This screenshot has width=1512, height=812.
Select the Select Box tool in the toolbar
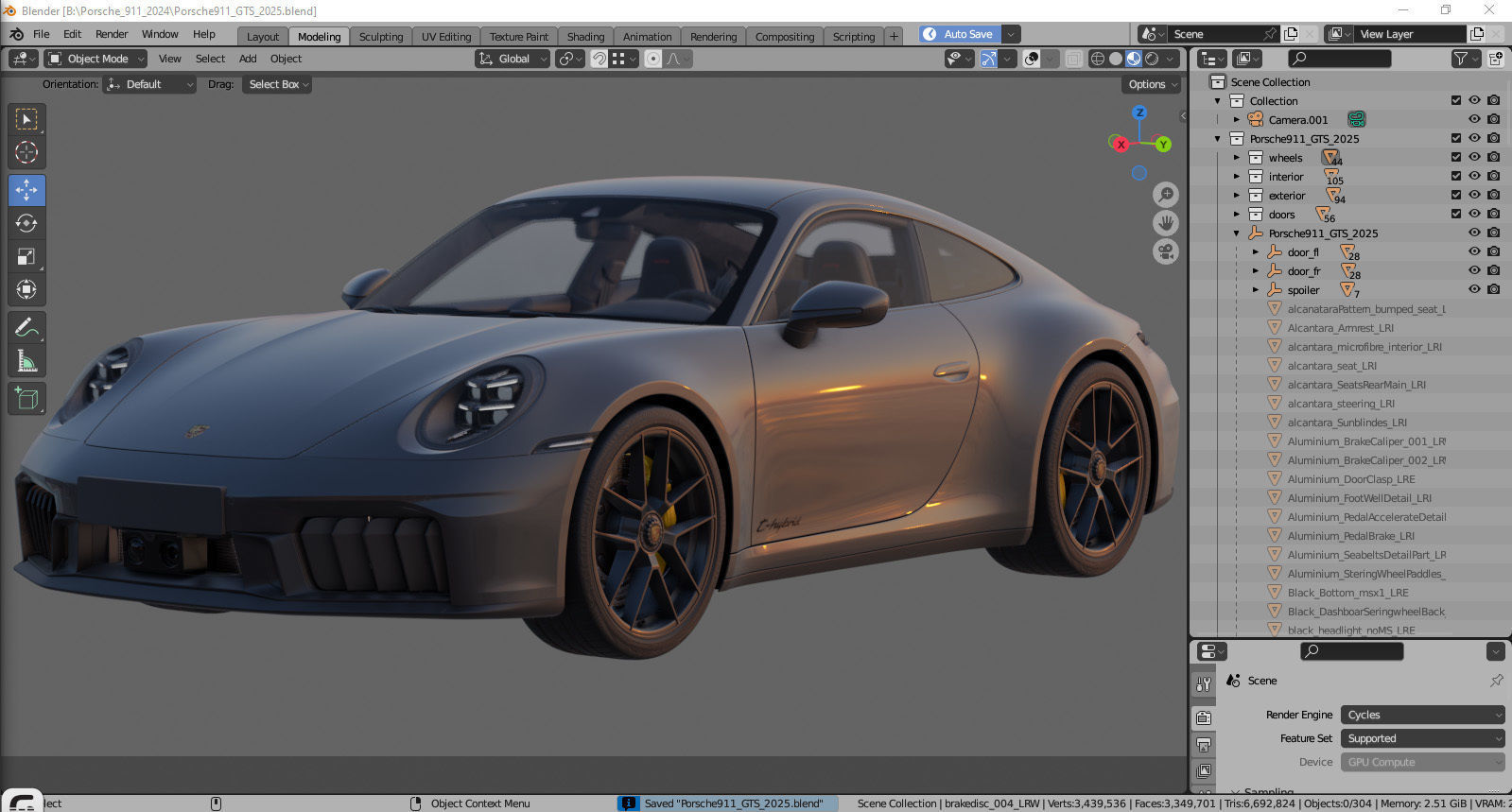26,119
